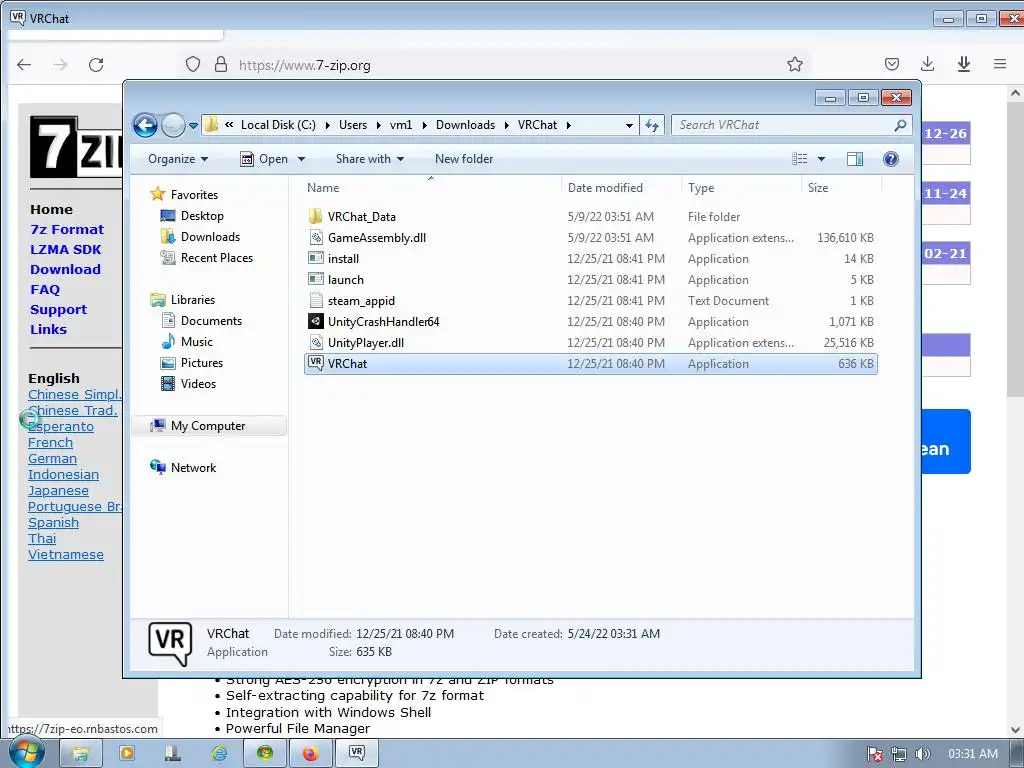Select the UnityPlayer.dll file
Viewport: 1024px width, 768px height.
(590, 342)
